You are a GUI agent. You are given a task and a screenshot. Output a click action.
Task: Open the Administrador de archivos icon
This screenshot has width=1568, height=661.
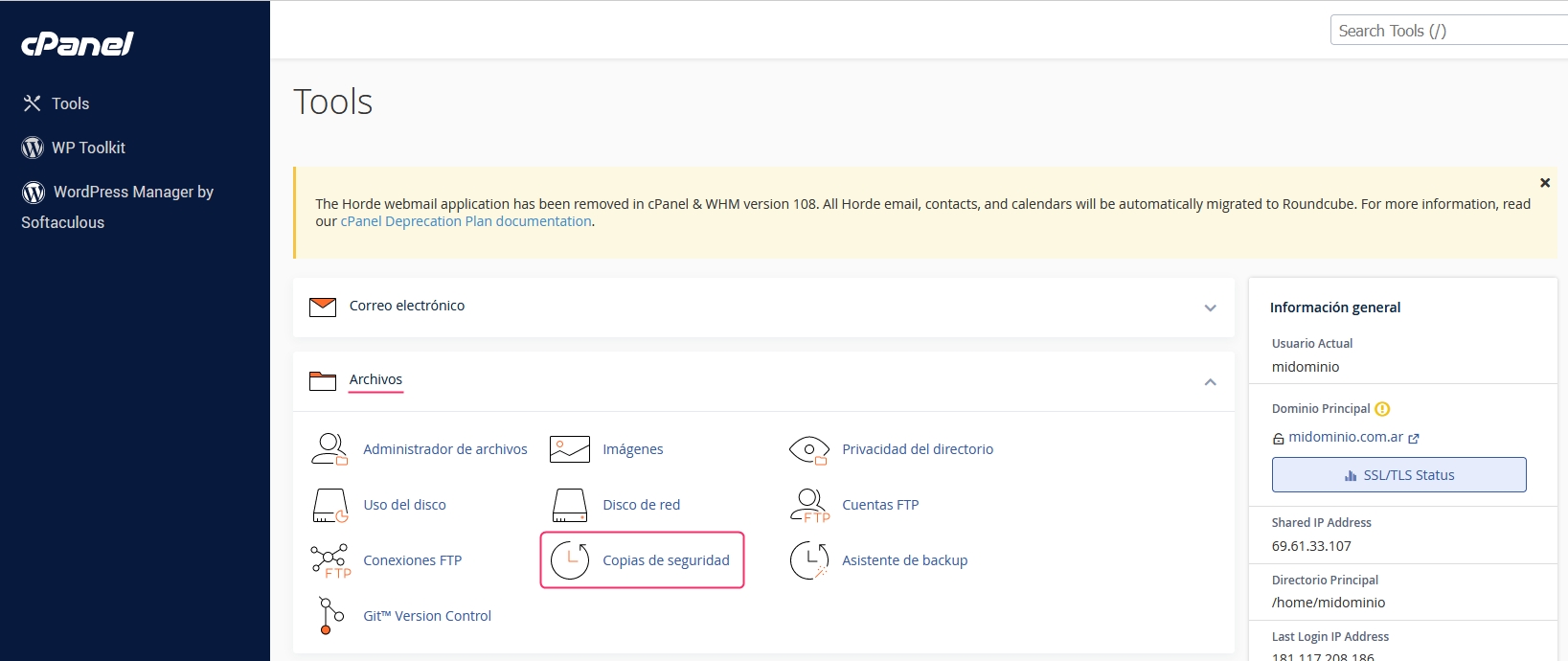[330, 449]
